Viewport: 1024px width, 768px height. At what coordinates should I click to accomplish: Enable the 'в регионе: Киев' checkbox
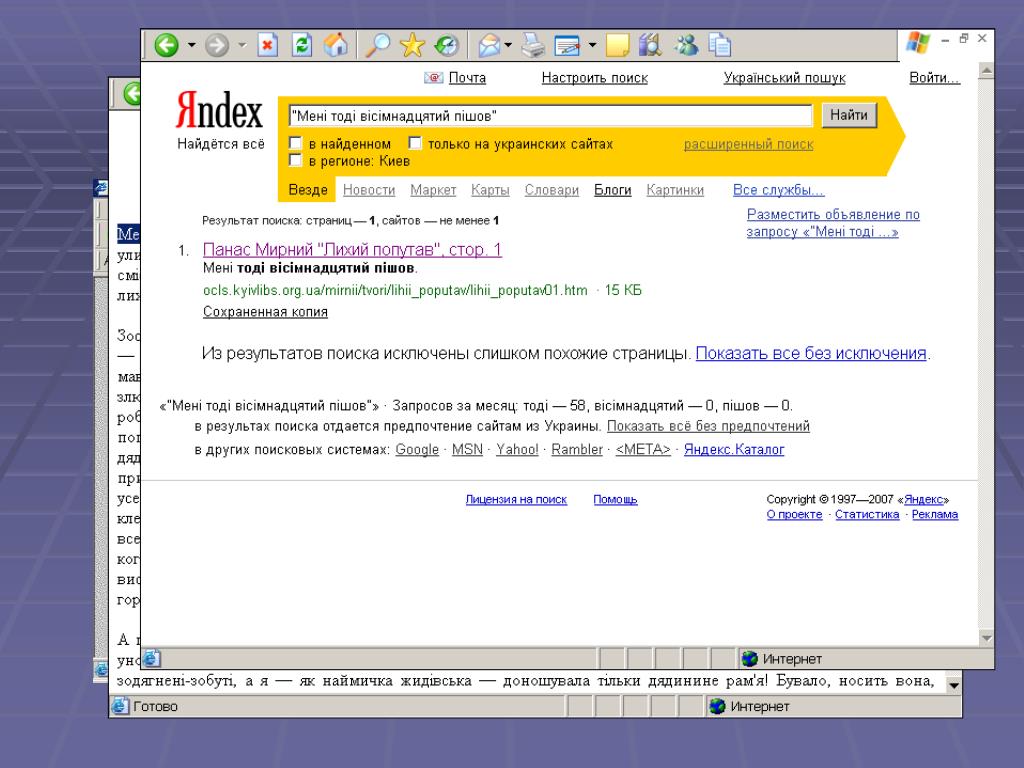click(x=295, y=160)
